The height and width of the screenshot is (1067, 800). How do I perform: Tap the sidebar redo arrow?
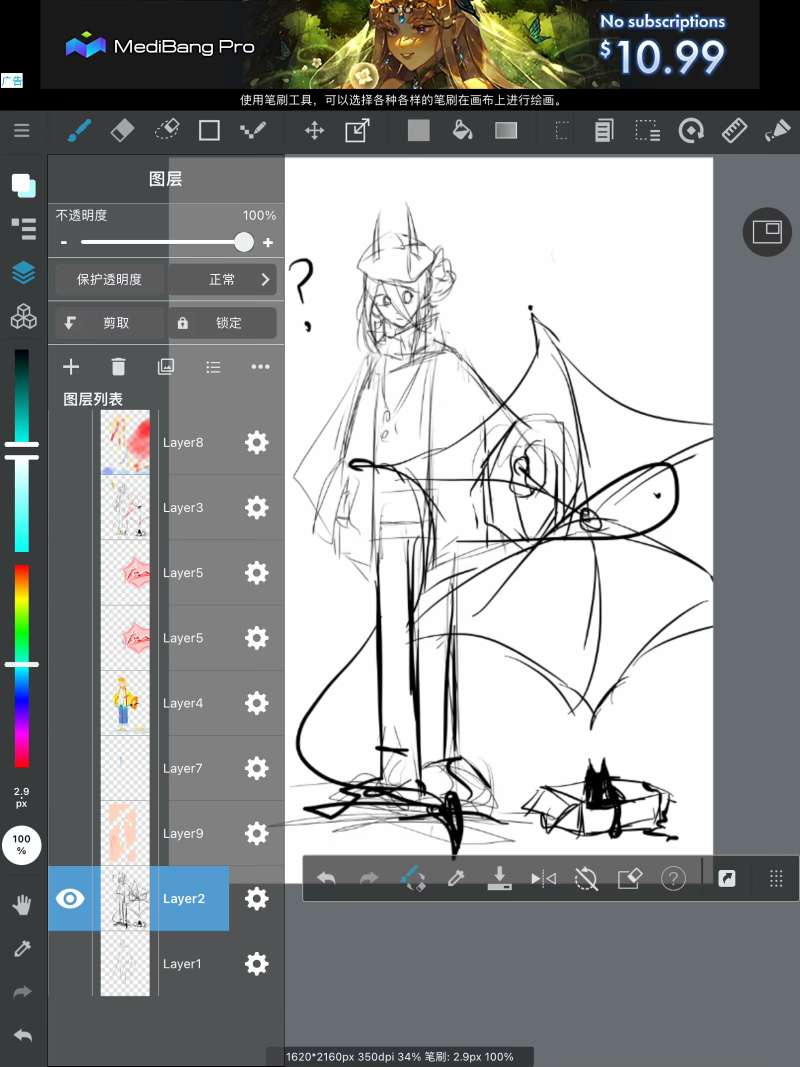[x=22, y=991]
